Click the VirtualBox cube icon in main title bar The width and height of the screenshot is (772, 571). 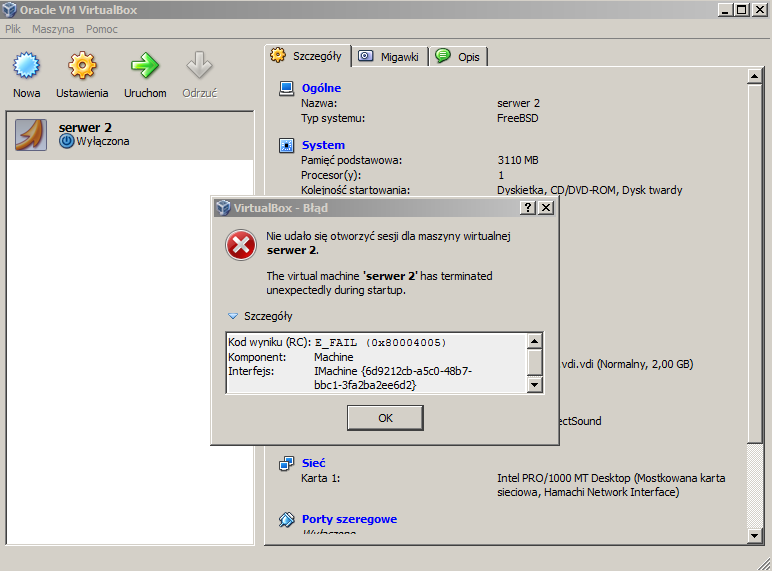coord(9,10)
